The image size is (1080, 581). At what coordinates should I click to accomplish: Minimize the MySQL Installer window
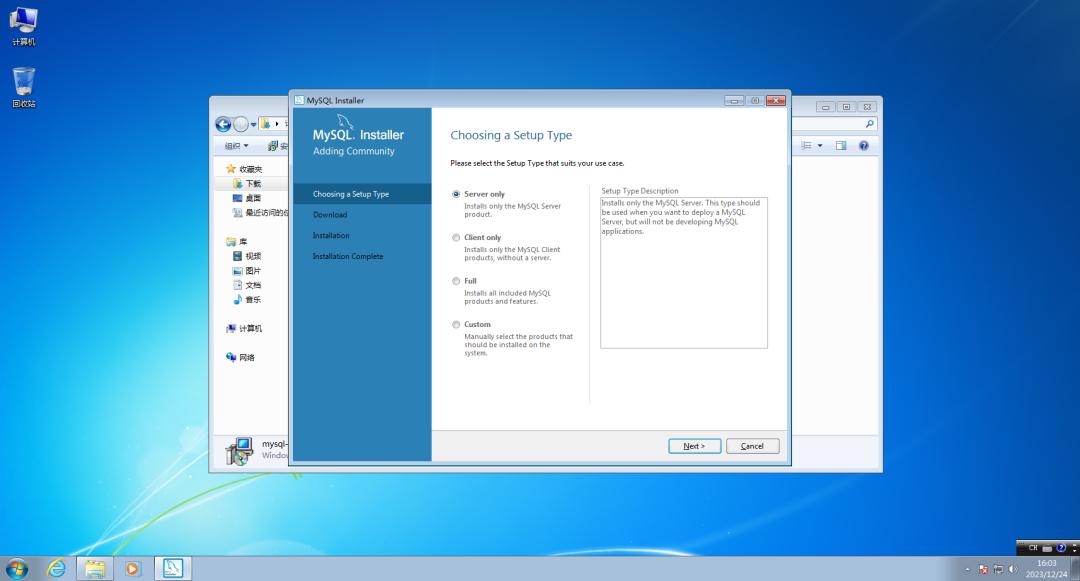(x=734, y=101)
